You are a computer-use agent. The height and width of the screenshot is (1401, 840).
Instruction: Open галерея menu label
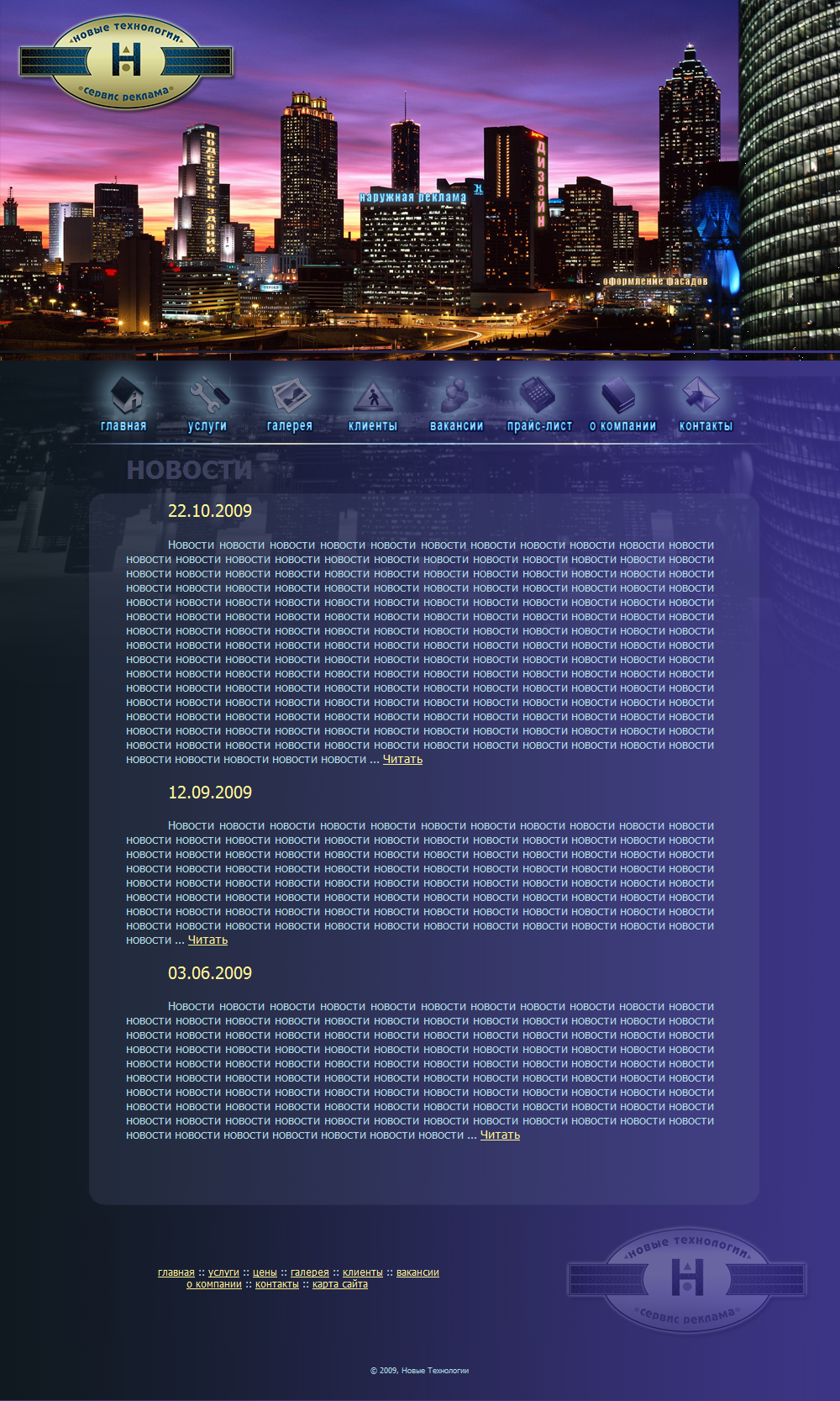(x=290, y=426)
